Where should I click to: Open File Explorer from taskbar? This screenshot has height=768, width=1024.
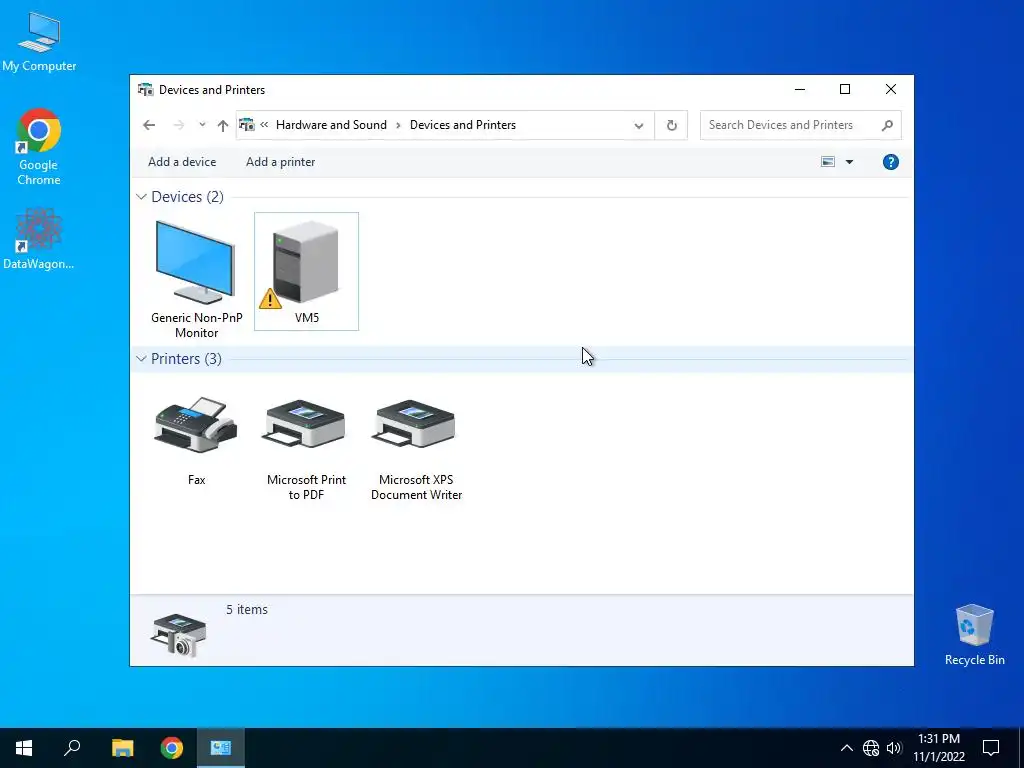(x=122, y=748)
